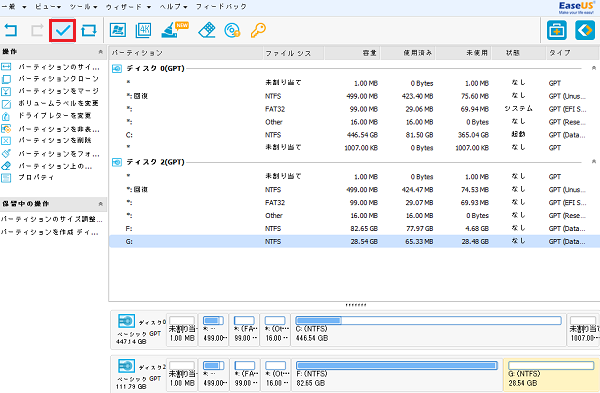Select pending operation パーティションを作成 ディ…
This screenshot has width=600, height=393.
[x=50, y=232]
